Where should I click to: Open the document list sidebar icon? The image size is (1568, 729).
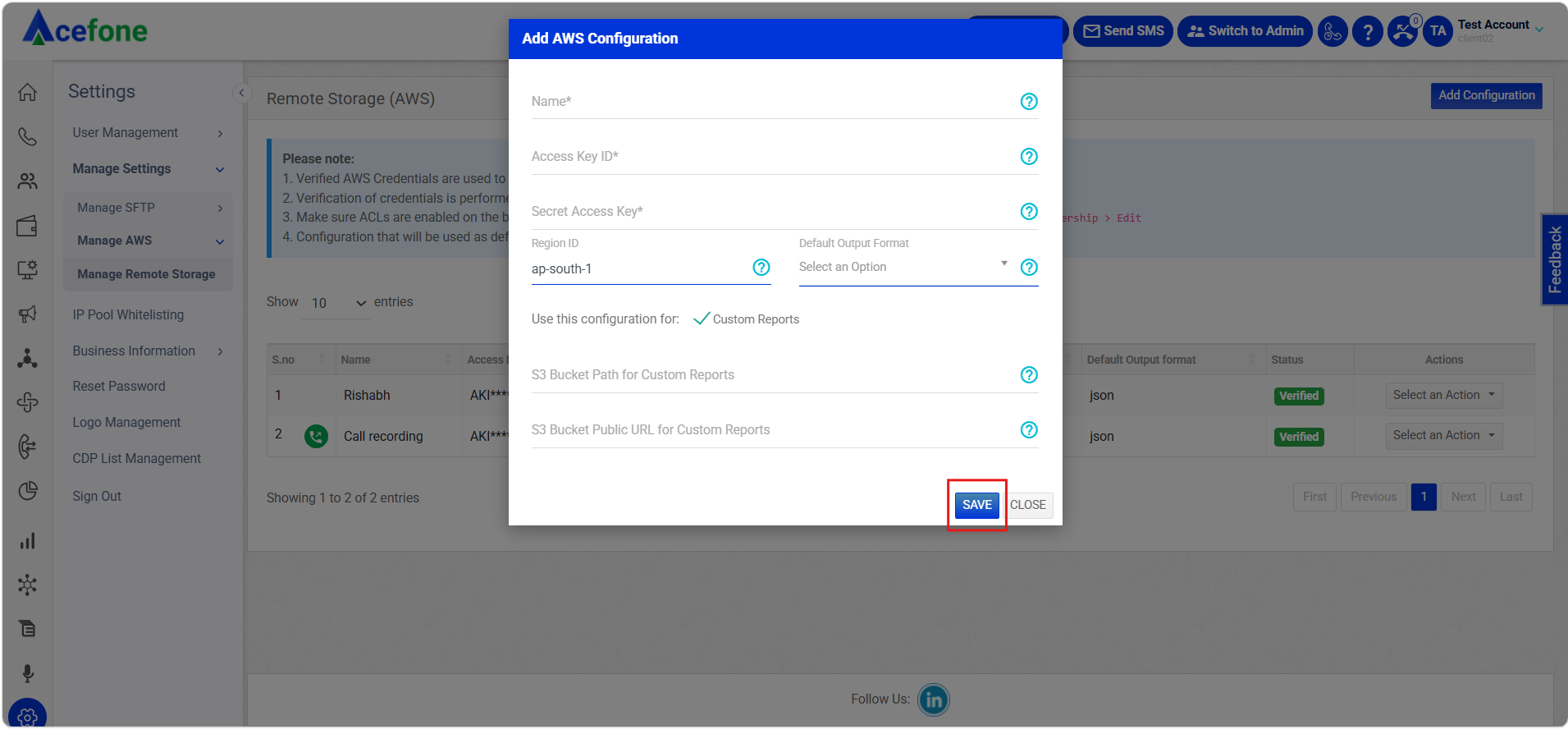[x=27, y=629]
